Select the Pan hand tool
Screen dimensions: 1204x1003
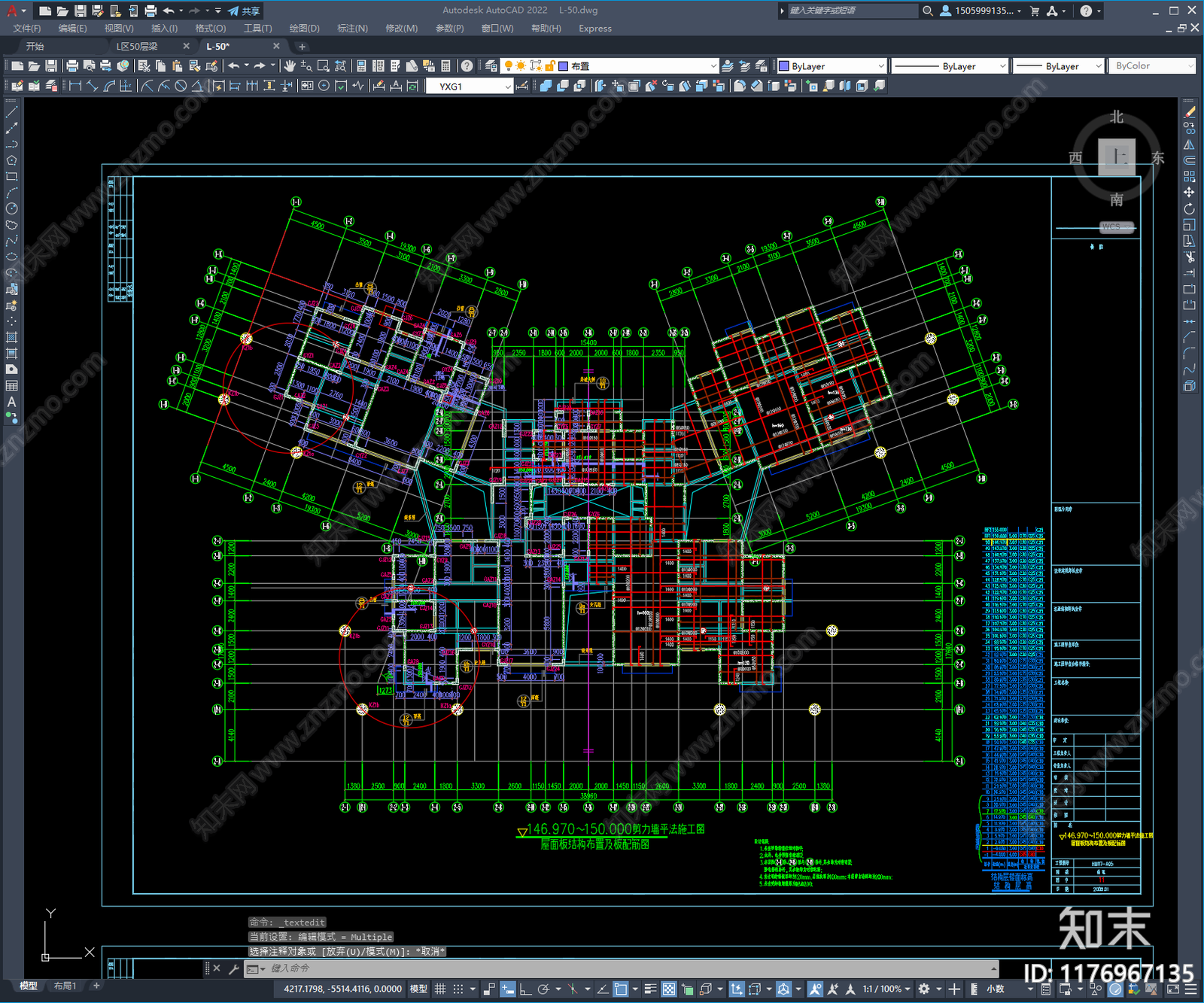290,66
